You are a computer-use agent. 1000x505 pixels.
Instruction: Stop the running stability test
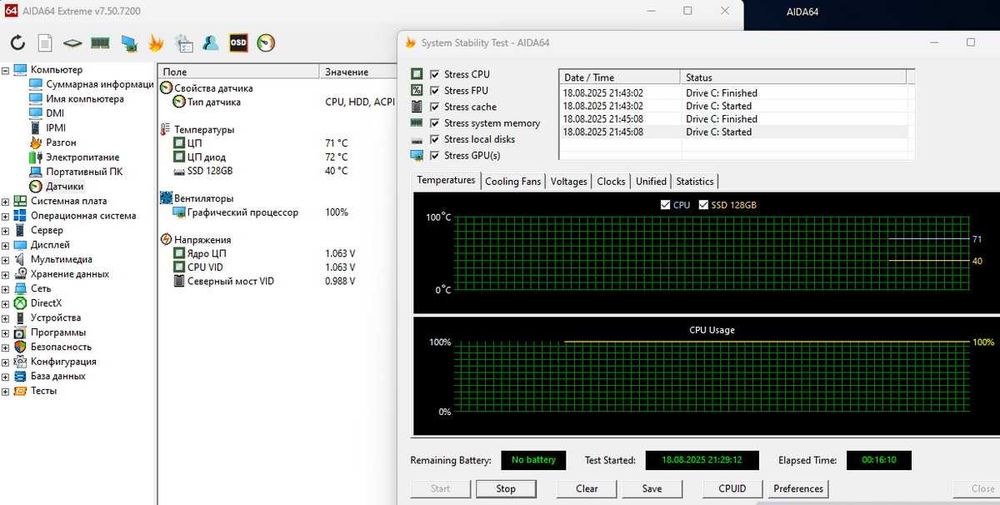point(506,489)
